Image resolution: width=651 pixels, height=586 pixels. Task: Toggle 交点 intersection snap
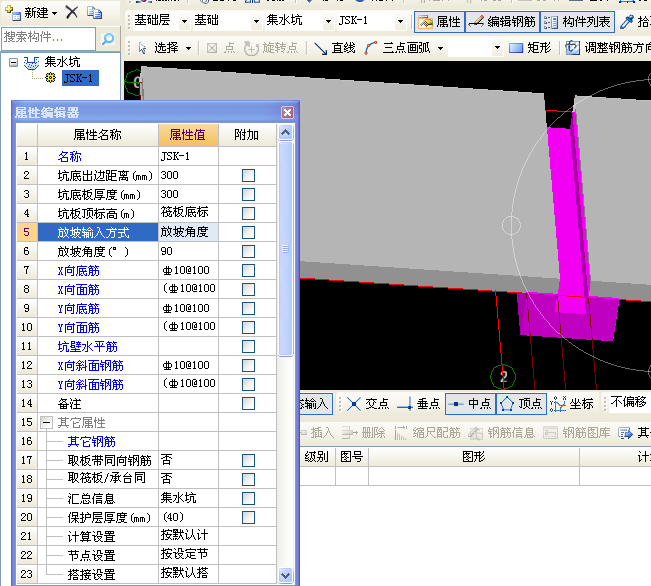(x=368, y=404)
